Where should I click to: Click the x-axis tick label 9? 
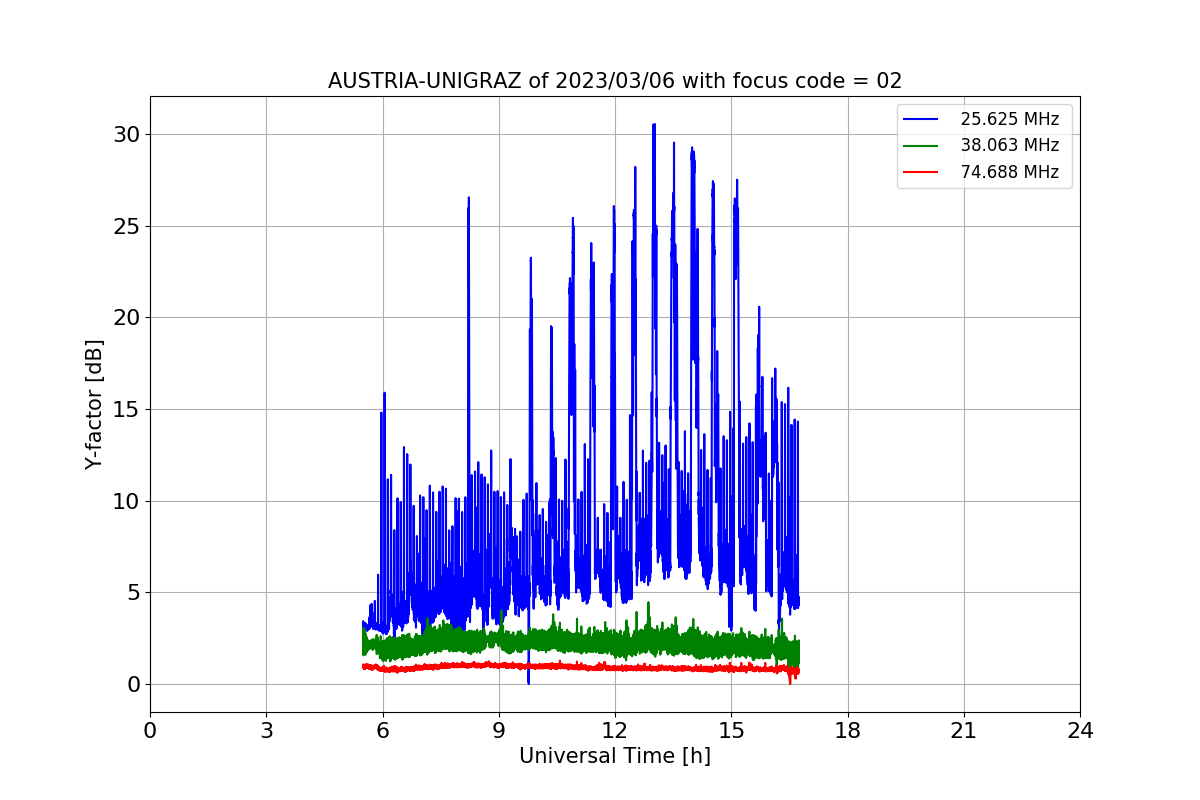click(x=499, y=730)
